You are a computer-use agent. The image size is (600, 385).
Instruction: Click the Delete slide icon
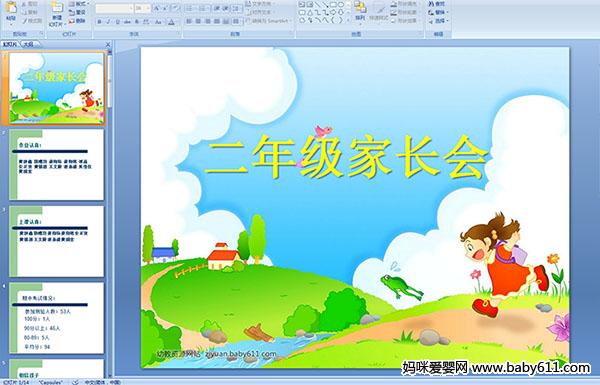pos(77,21)
